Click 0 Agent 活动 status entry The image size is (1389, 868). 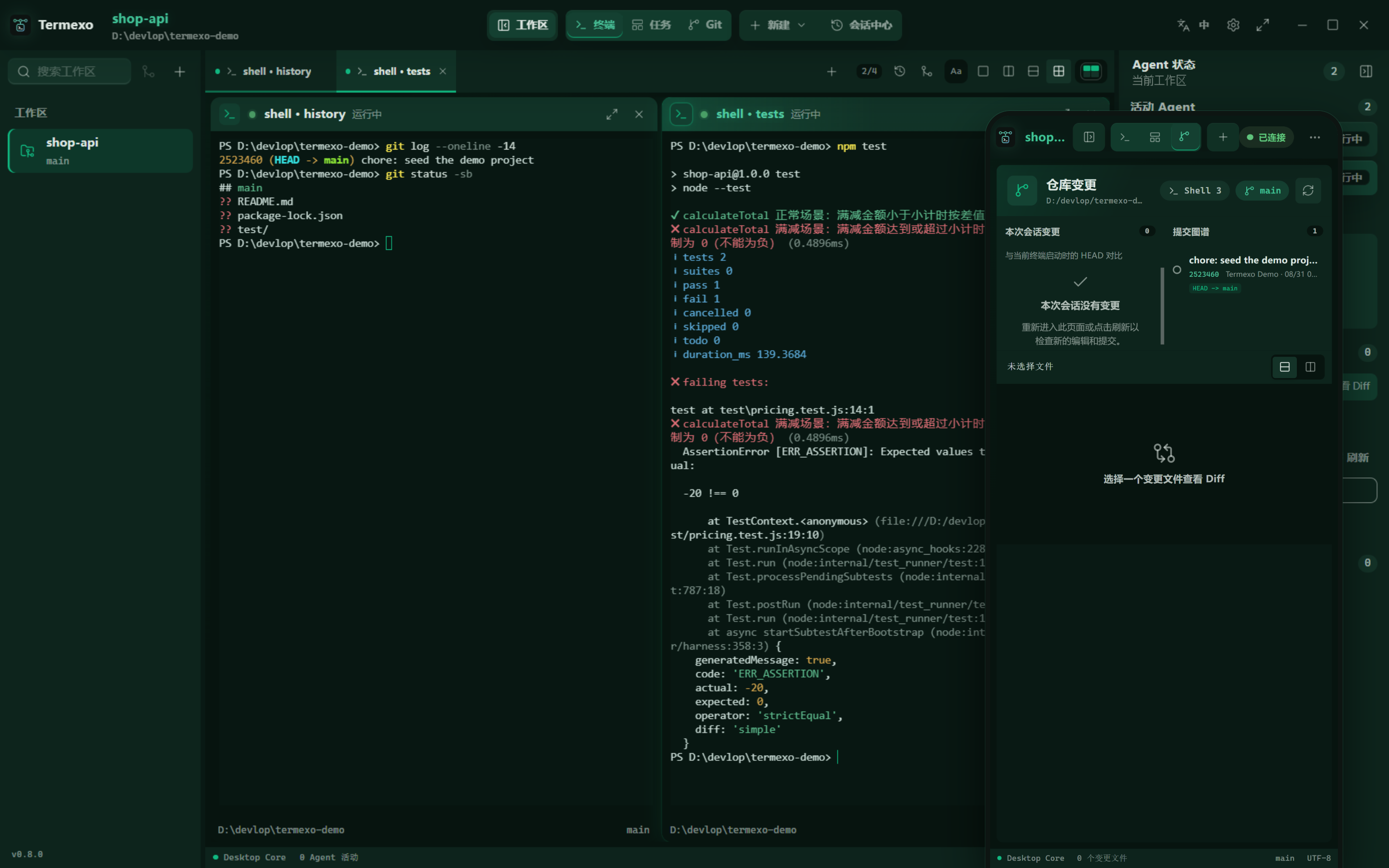(x=328, y=857)
